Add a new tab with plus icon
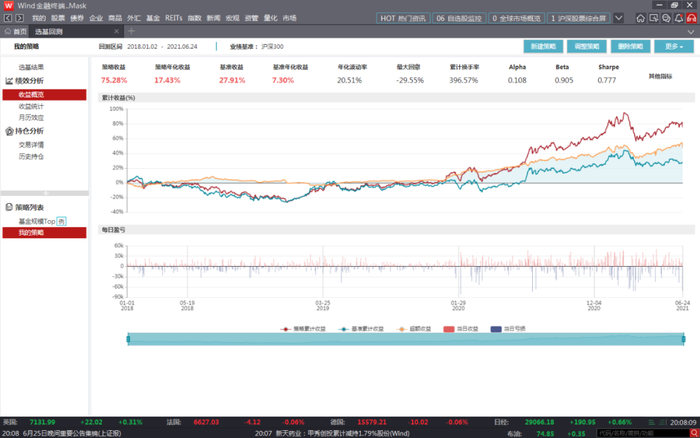 [131, 32]
